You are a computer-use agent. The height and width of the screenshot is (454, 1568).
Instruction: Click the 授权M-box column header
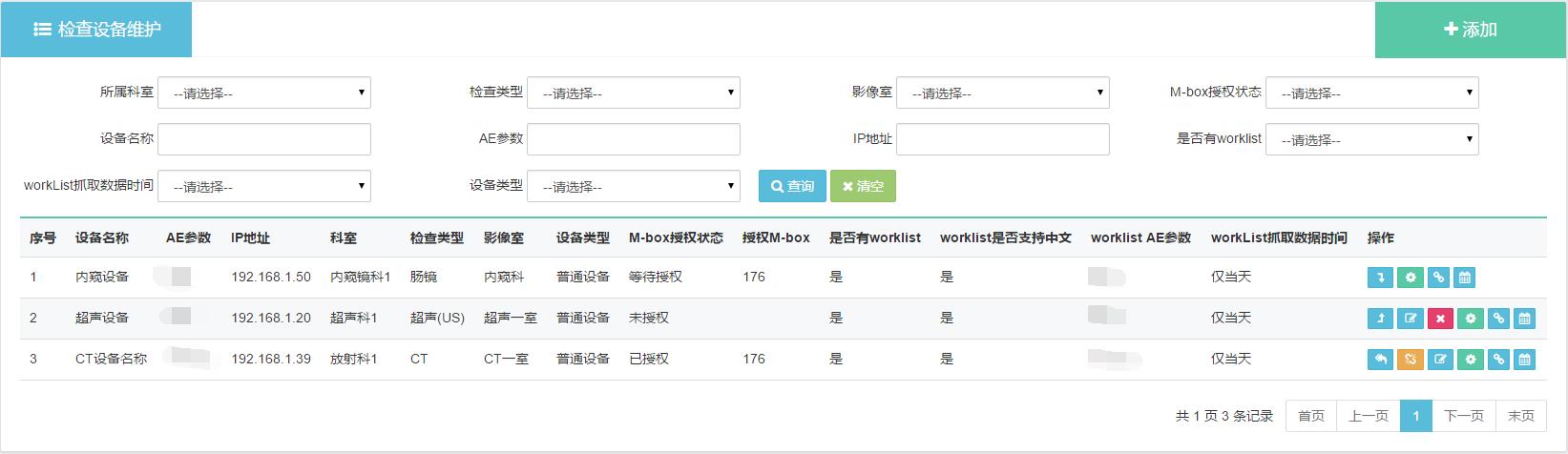tap(776, 237)
